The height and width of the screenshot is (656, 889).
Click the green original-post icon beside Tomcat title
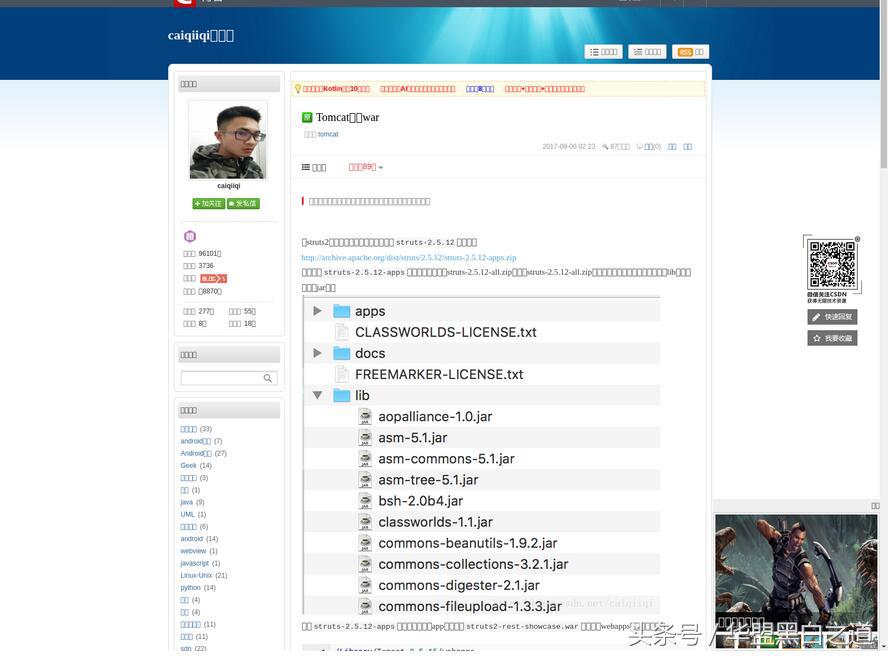(x=307, y=117)
